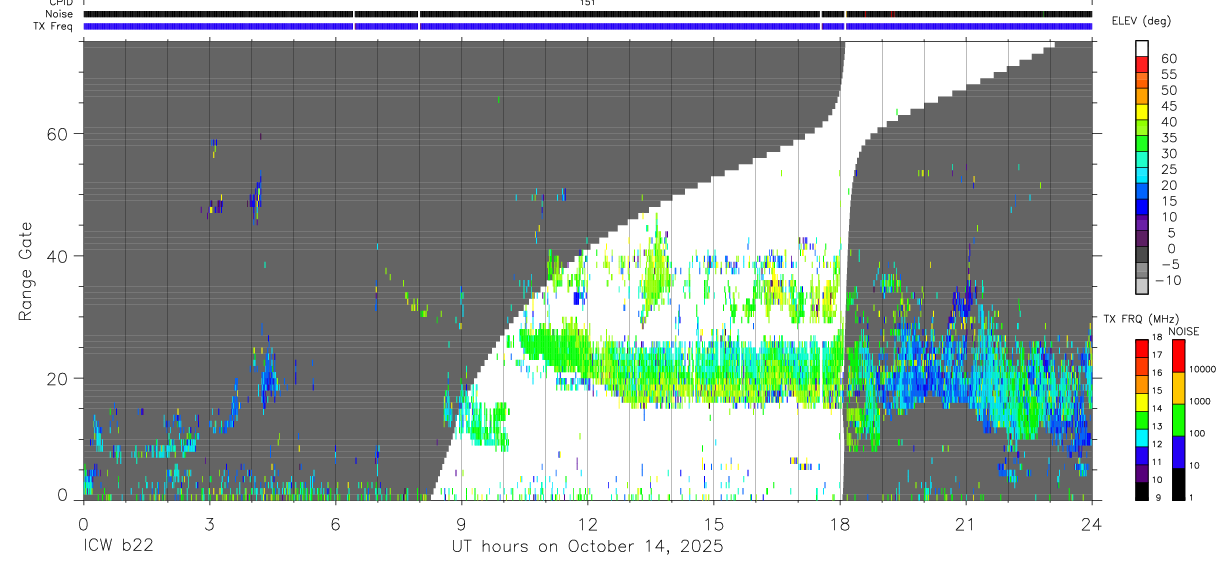Click the '14' value on TX FRQ scale
Viewport: 1228px width, 567px height.
coord(1158,409)
